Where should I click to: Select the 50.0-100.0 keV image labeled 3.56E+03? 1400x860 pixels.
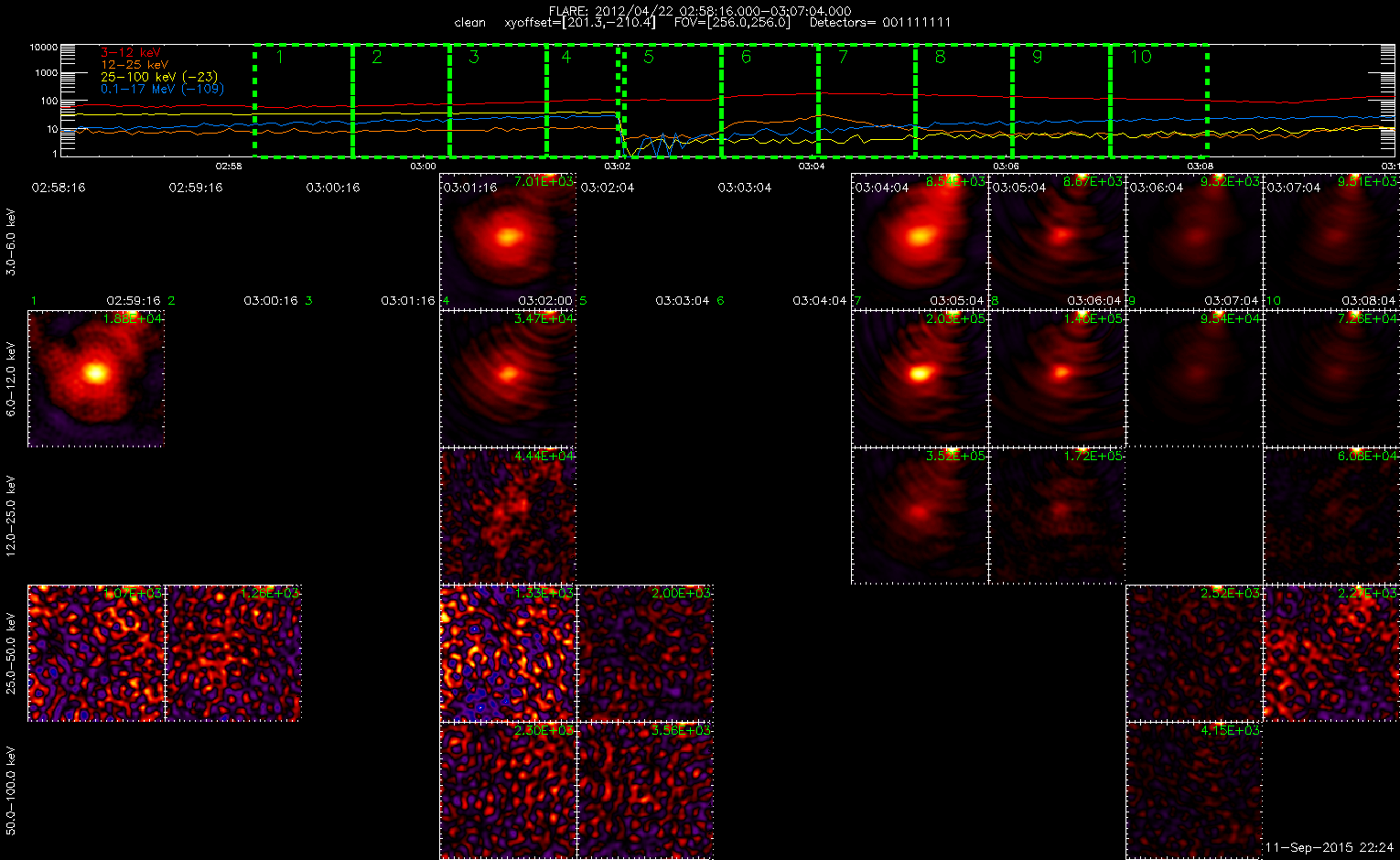pos(645,790)
